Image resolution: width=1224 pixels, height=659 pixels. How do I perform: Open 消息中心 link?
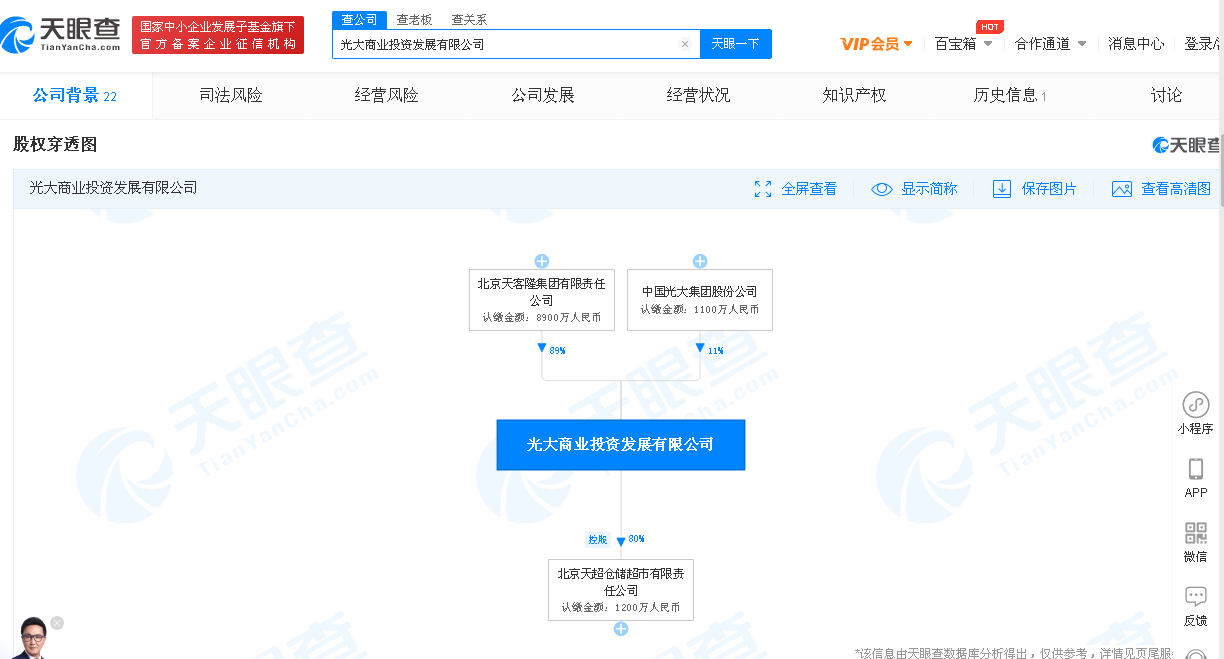[x=1136, y=44]
